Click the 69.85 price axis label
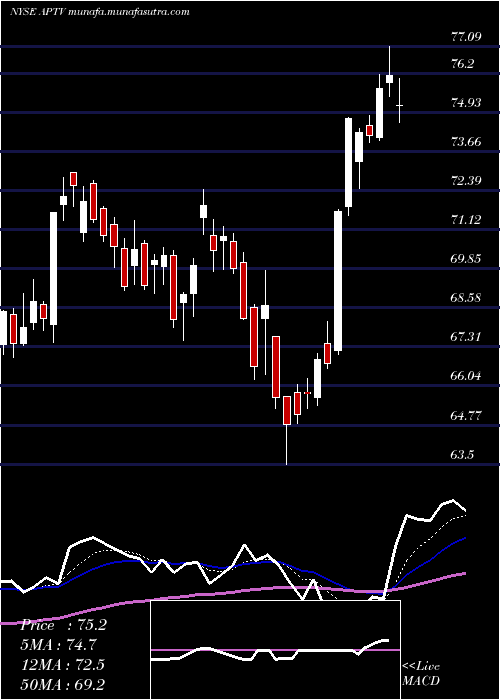The image size is (500, 700). coord(467,259)
